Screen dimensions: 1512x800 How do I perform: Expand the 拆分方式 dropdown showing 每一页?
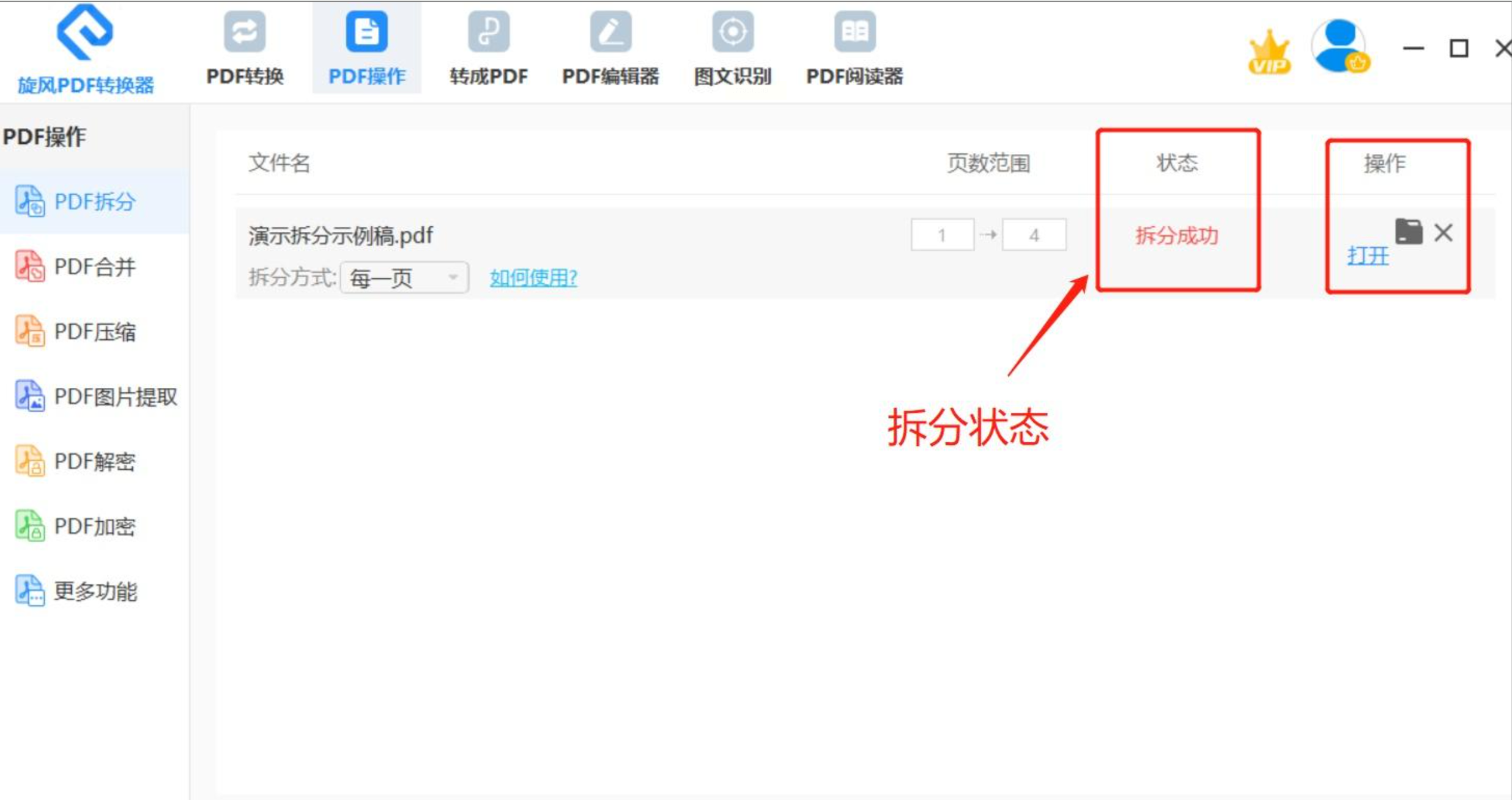(x=404, y=278)
